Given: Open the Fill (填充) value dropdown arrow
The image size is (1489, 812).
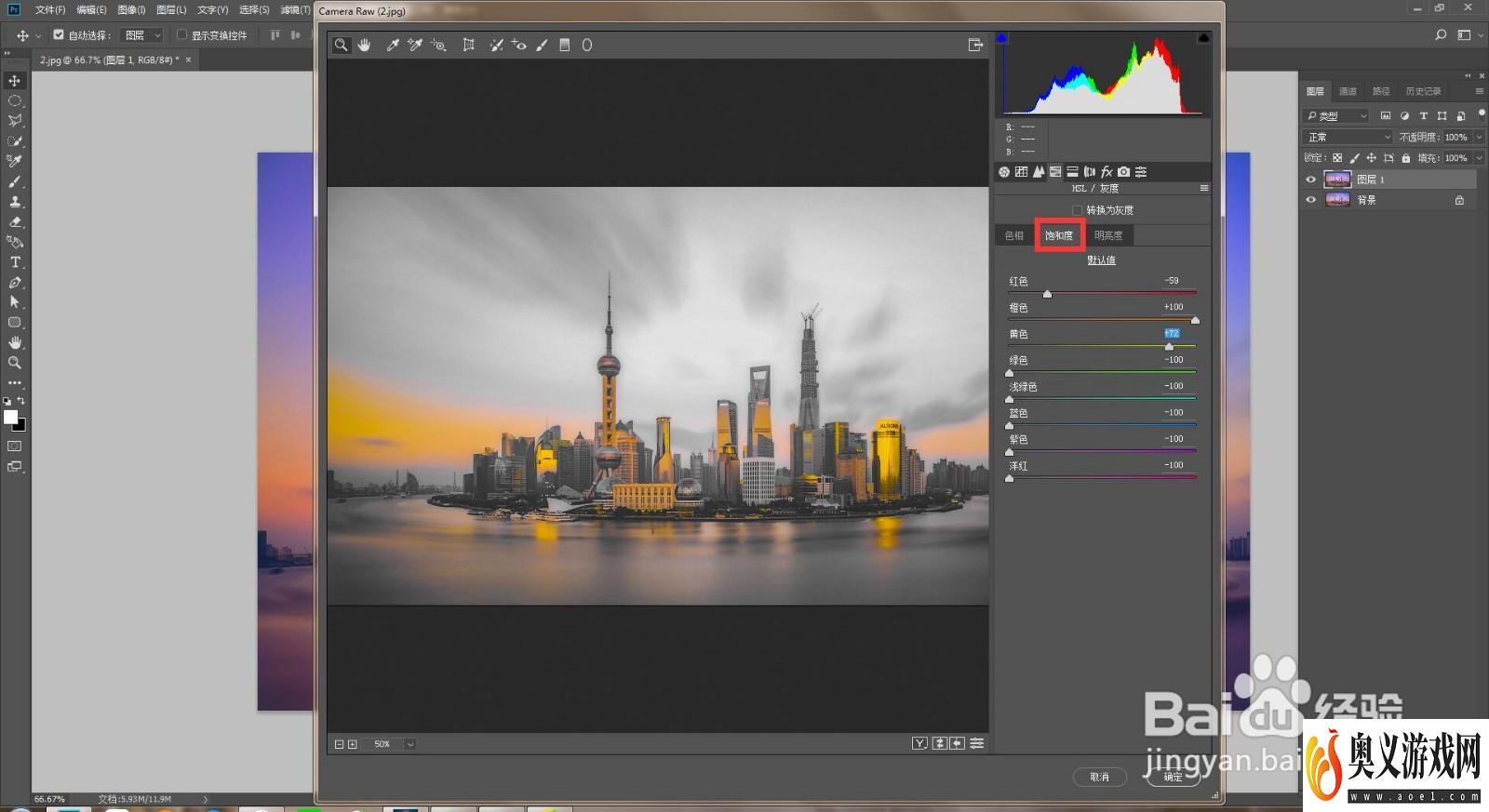Looking at the screenshot, I should pyautogui.click(x=1480, y=158).
